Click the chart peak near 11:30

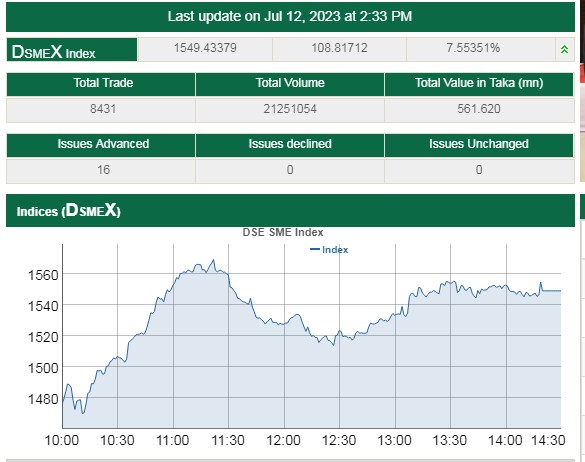[x=213, y=260]
